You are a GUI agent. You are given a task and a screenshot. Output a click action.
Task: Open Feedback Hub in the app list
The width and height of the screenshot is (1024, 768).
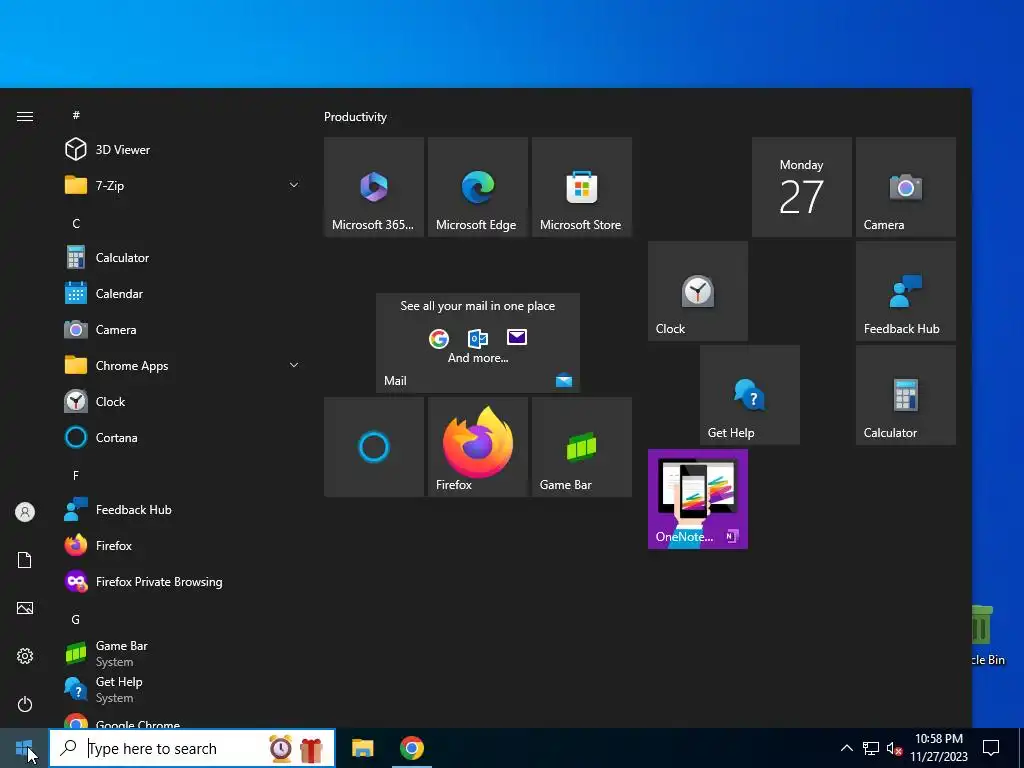coord(183,510)
